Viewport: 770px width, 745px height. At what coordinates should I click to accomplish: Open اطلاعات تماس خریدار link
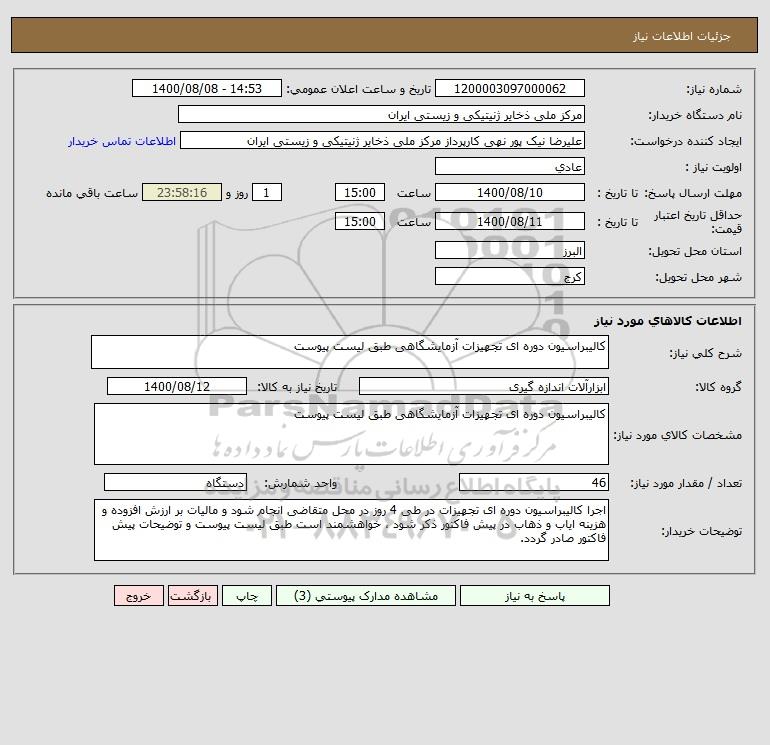pos(122,141)
